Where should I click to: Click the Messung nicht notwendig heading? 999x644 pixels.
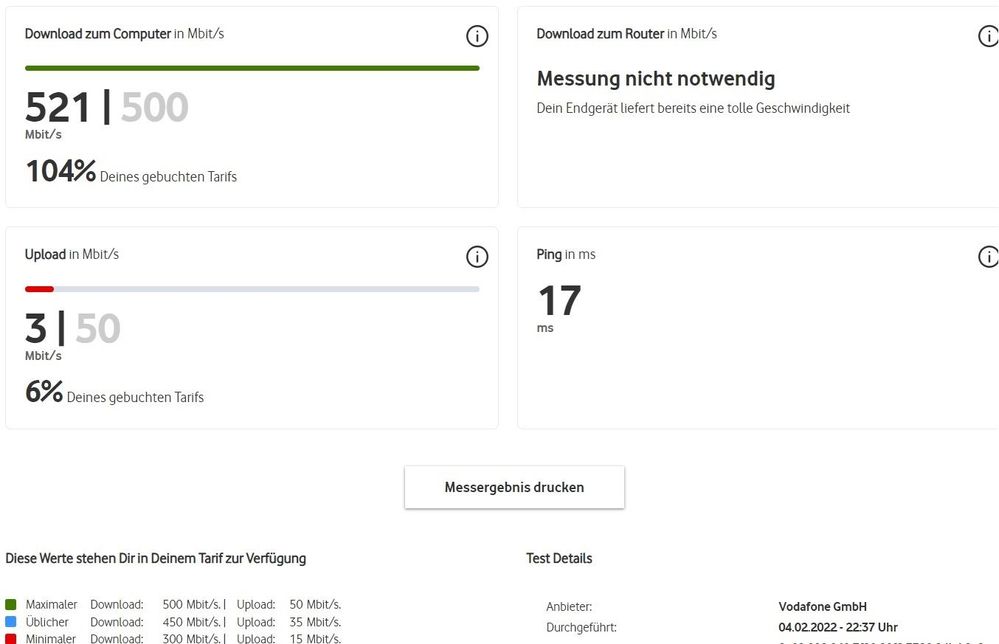click(655, 79)
